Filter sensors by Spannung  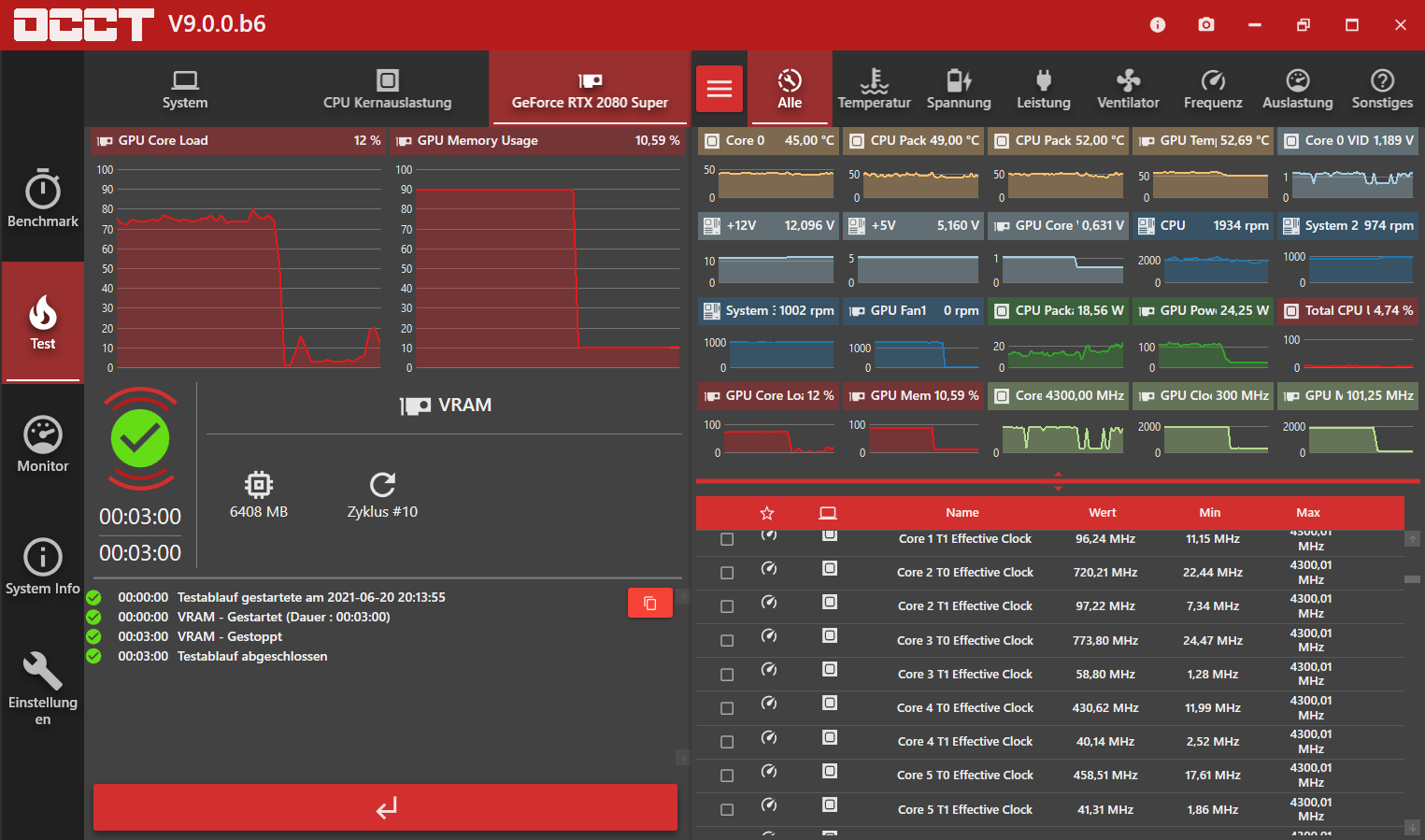pyautogui.click(x=959, y=89)
